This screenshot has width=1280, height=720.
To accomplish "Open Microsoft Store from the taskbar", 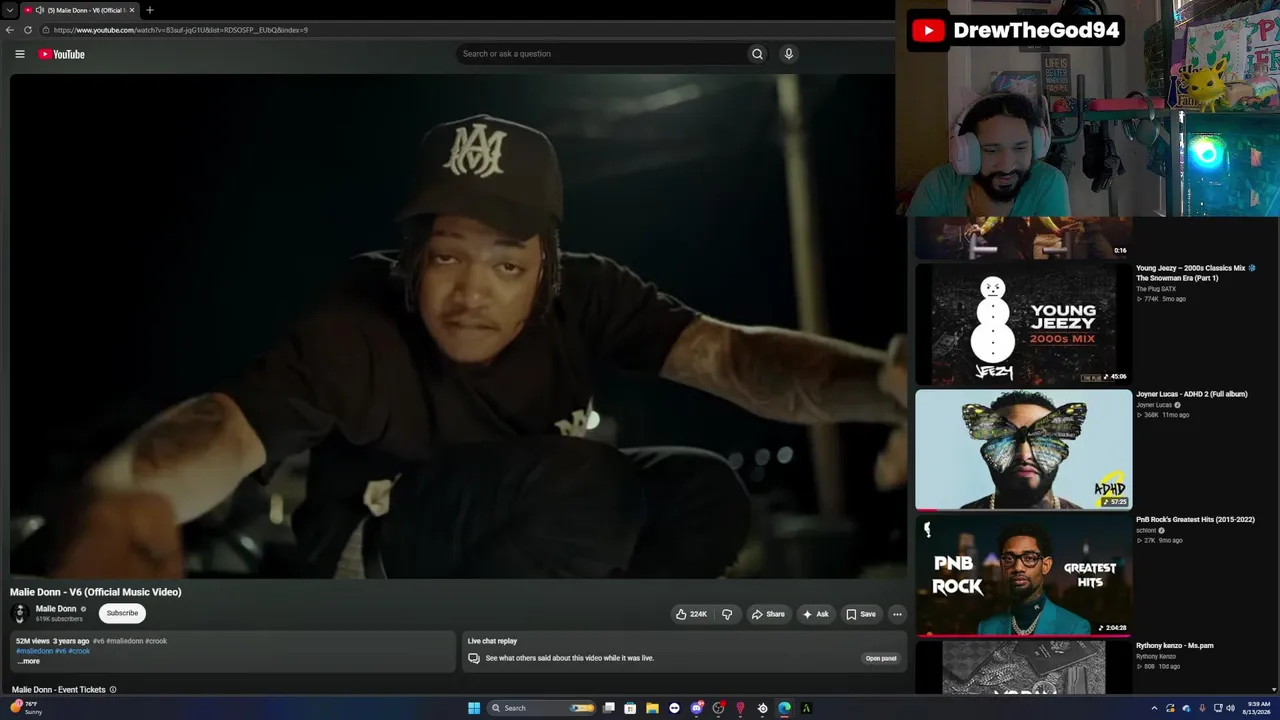I will pos(630,708).
